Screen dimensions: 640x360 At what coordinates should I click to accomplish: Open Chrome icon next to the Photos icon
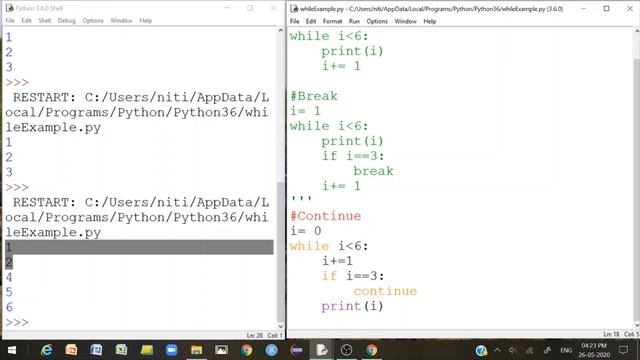(247, 350)
